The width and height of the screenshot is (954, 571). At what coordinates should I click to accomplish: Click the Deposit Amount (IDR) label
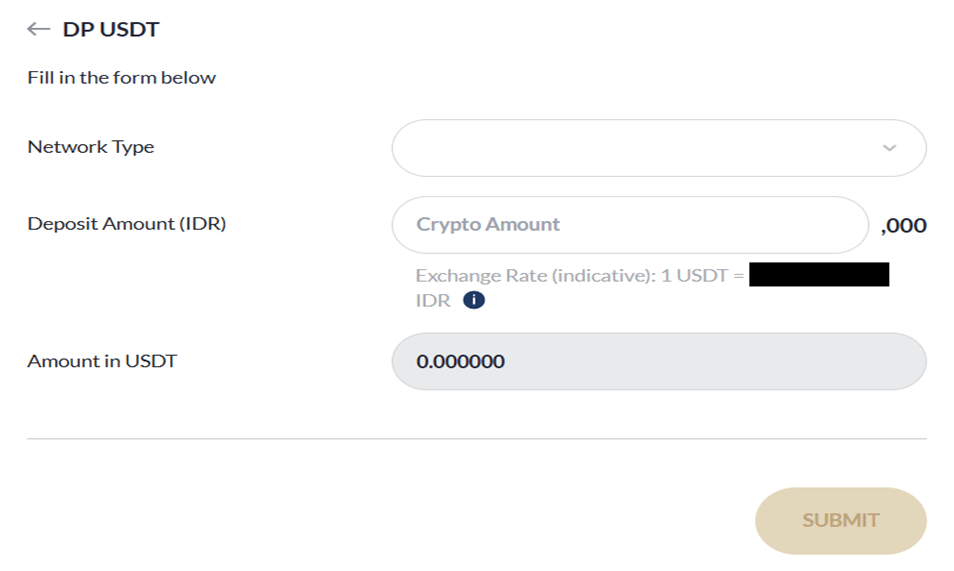[x=127, y=223]
